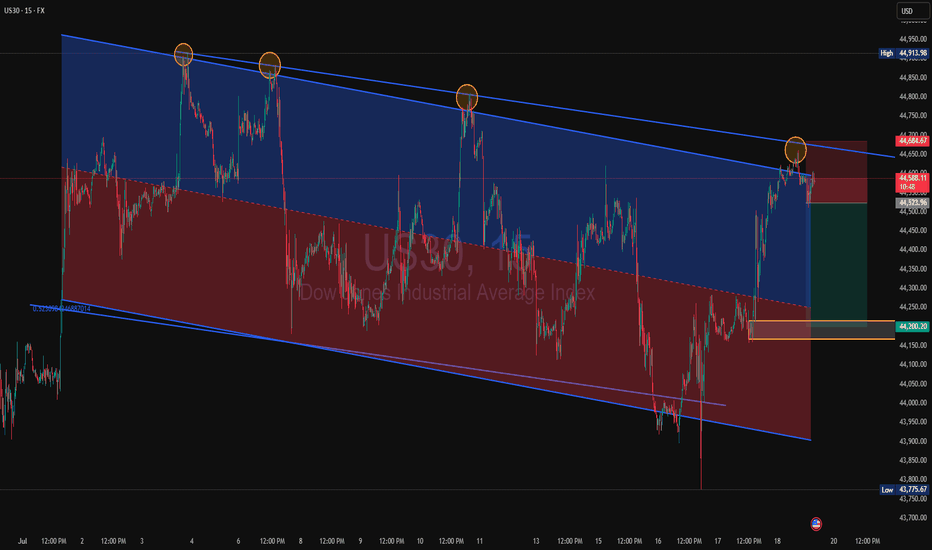932x550 pixels.
Task: Select the orange ellipse at the July 11 peak
Action: [467, 97]
